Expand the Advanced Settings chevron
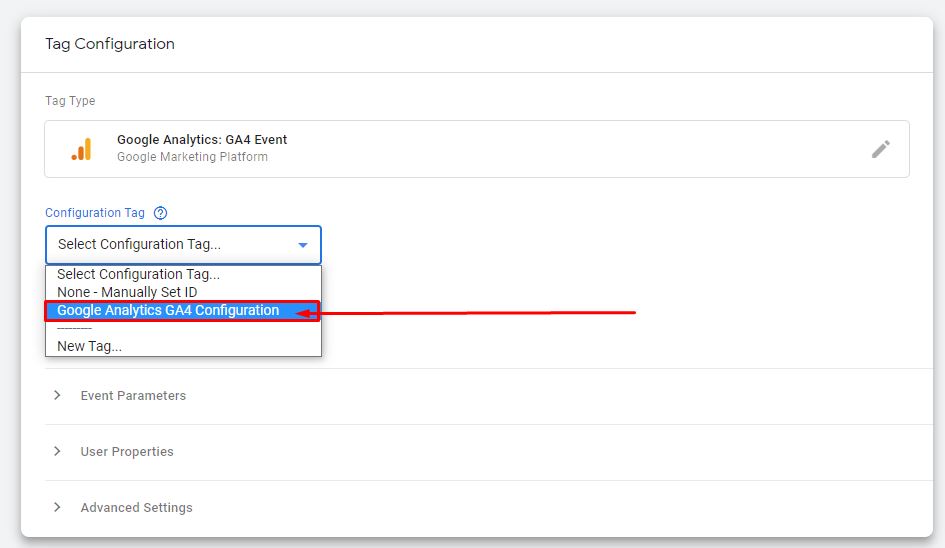 pos(57,508)
